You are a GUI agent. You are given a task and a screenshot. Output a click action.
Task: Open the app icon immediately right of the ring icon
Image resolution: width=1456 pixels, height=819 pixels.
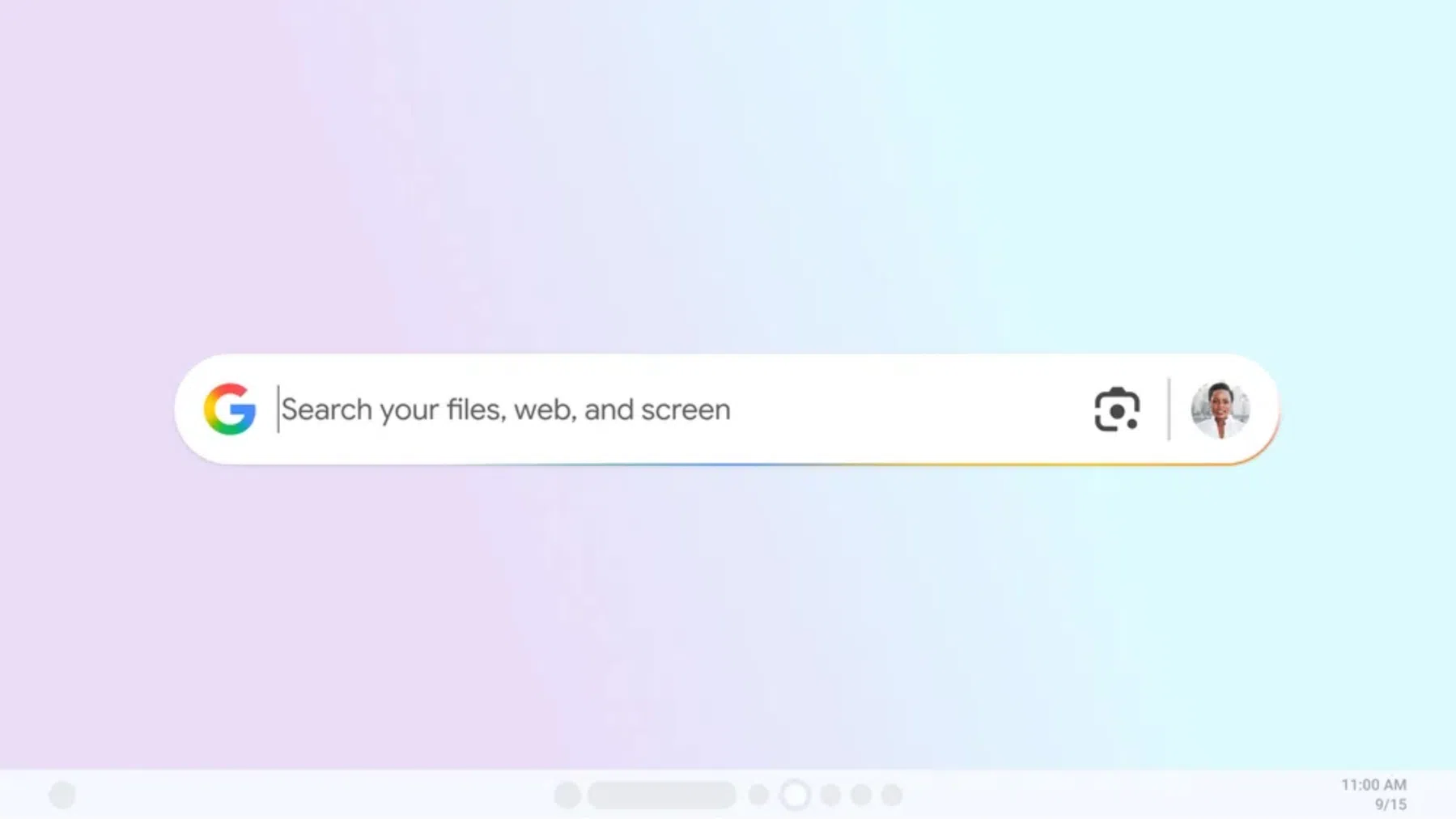pos(830,796)
